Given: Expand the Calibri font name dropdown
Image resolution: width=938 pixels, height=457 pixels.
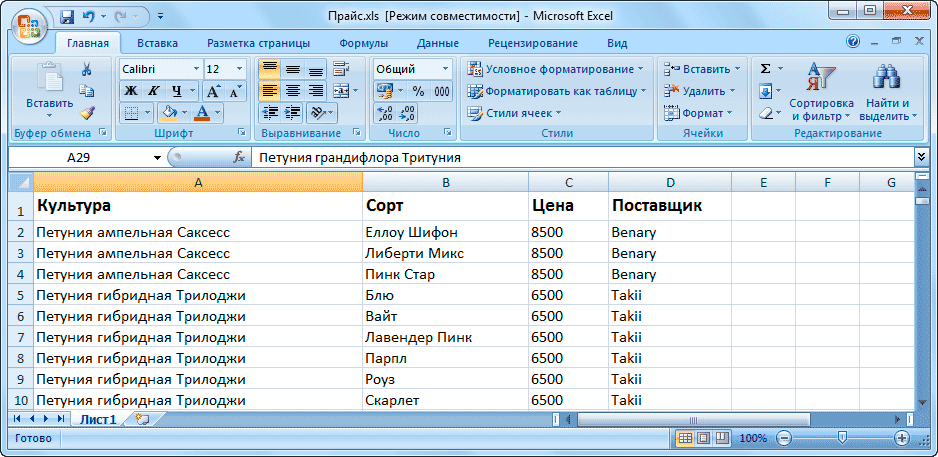Looking at the screenshot, I should coord(194,69).
